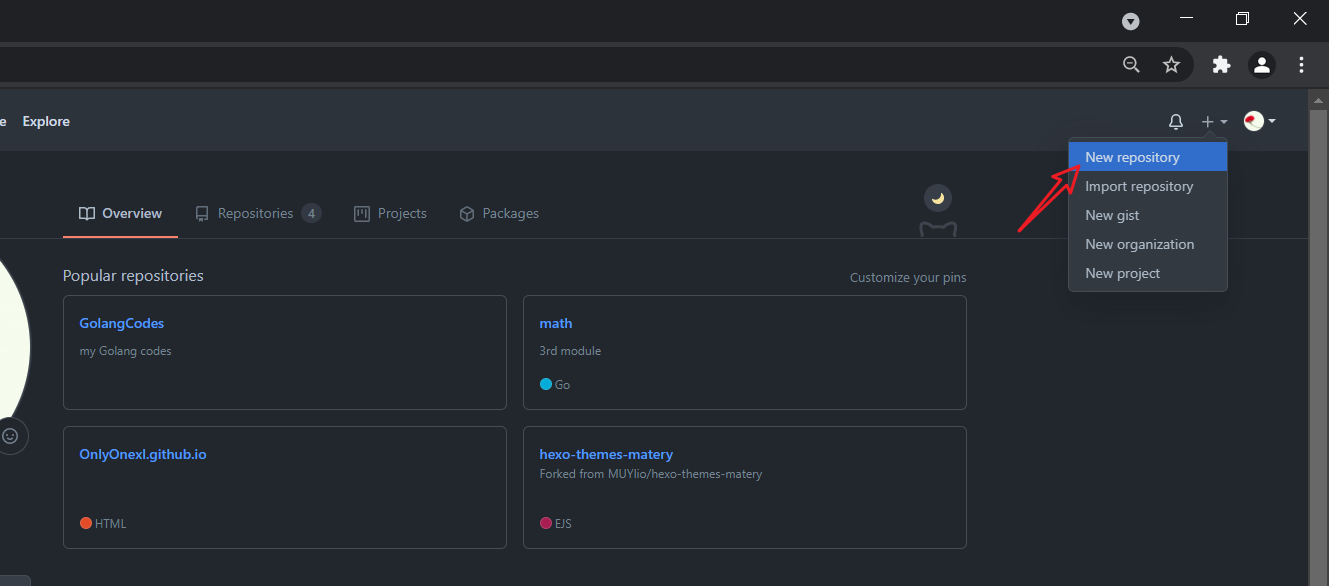Image resolution: width=1329 pixels, height=586 pixels.
Task: Click the tab search dropdown arrow
Action: point(1131,21)
